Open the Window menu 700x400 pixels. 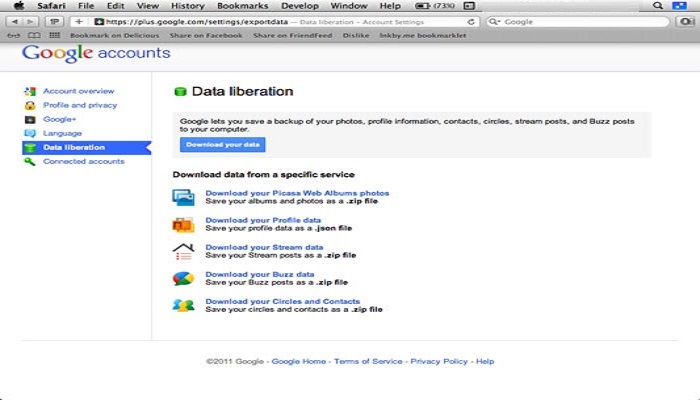(349, 6)
